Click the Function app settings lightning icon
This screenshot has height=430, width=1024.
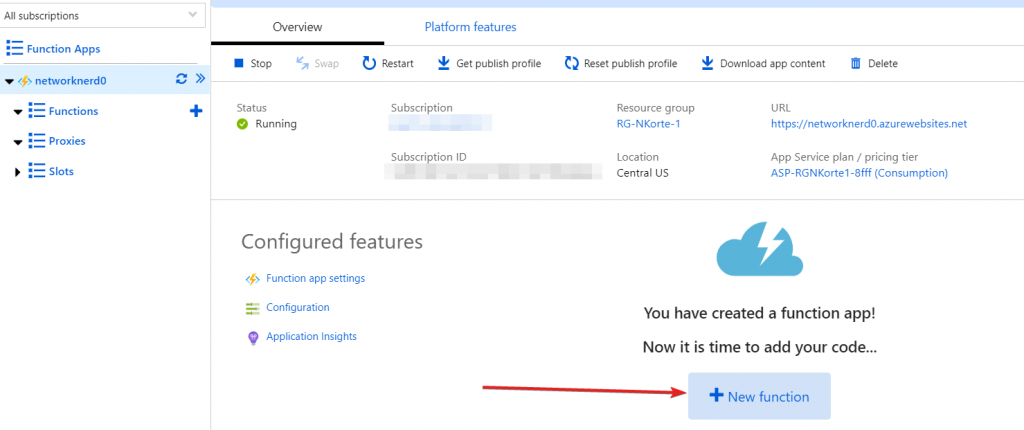click(x=253, y=279)
